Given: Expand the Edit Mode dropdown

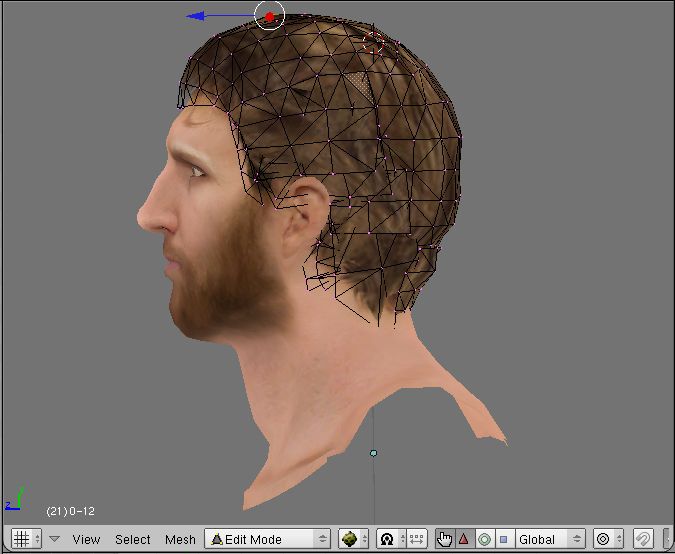Looking at the screenshot, I should pyautogui.click(x=267, y=539).
